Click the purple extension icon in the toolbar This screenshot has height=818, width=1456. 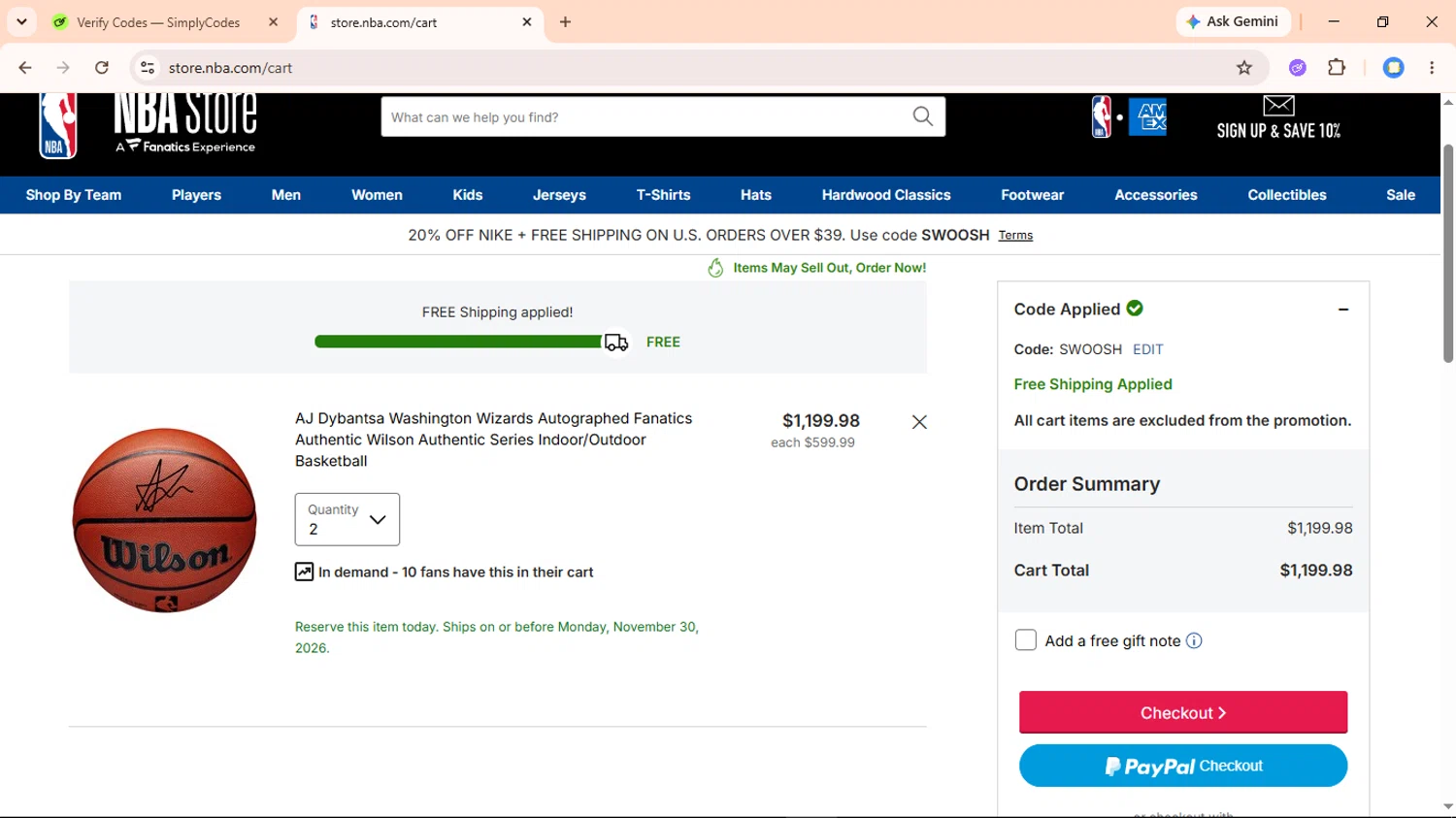coord(1298,68)
